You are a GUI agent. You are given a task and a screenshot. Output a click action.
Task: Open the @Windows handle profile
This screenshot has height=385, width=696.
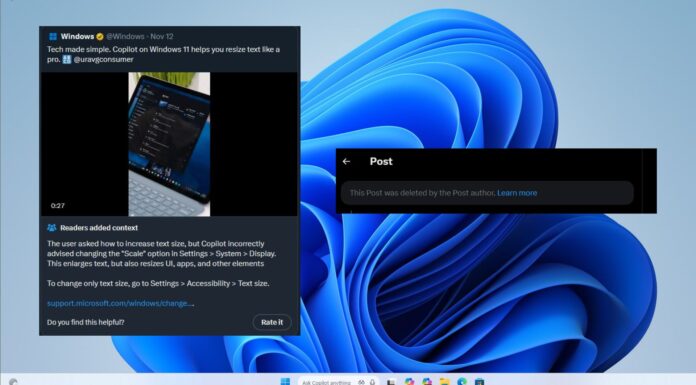pyautogui.click(x=125, y=36)
